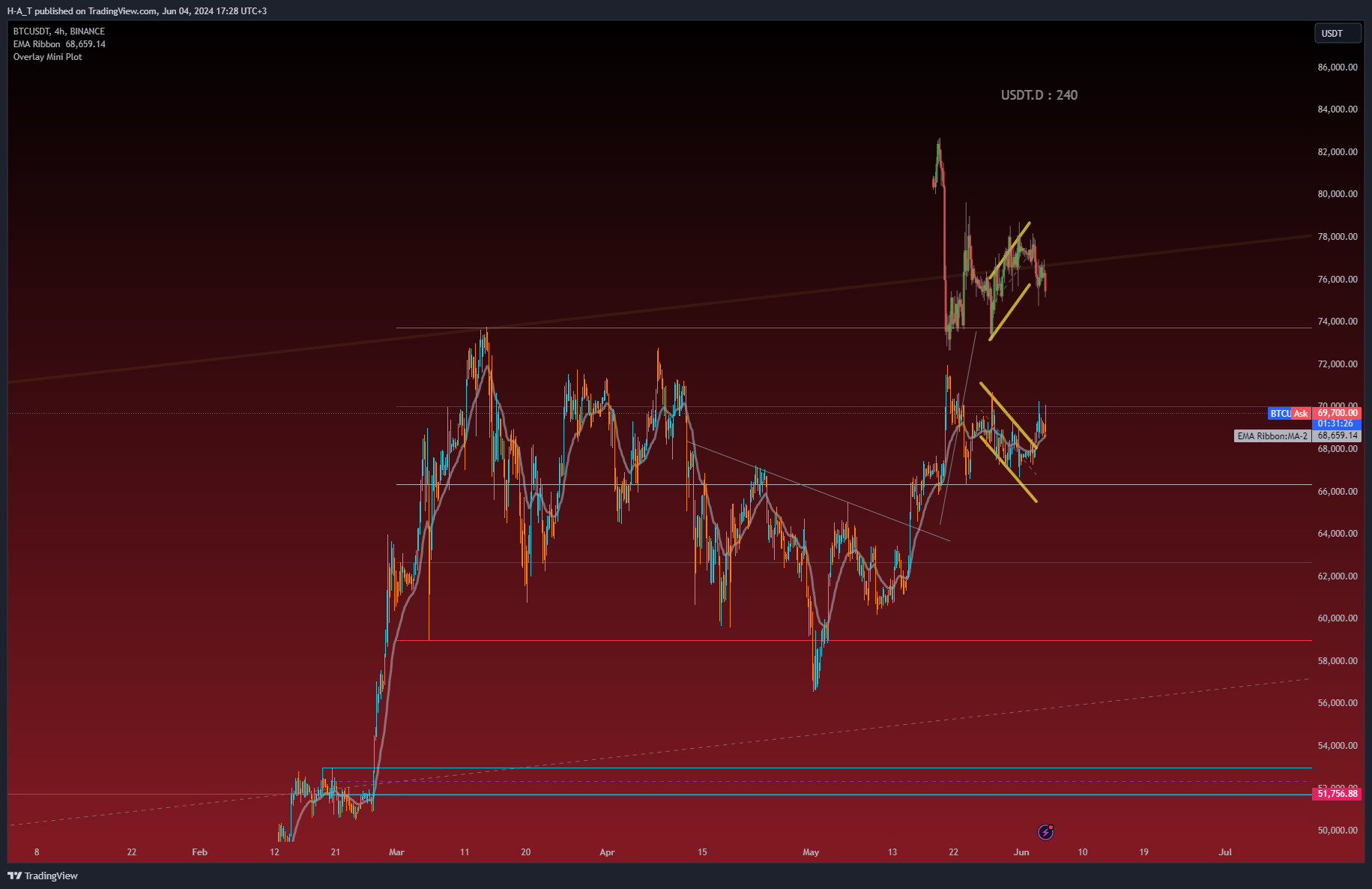Image resolution: width=1372 pixels, height=889 pixels.
Task: Click the 10 date label on time axis
Action: click(1083, 852)
